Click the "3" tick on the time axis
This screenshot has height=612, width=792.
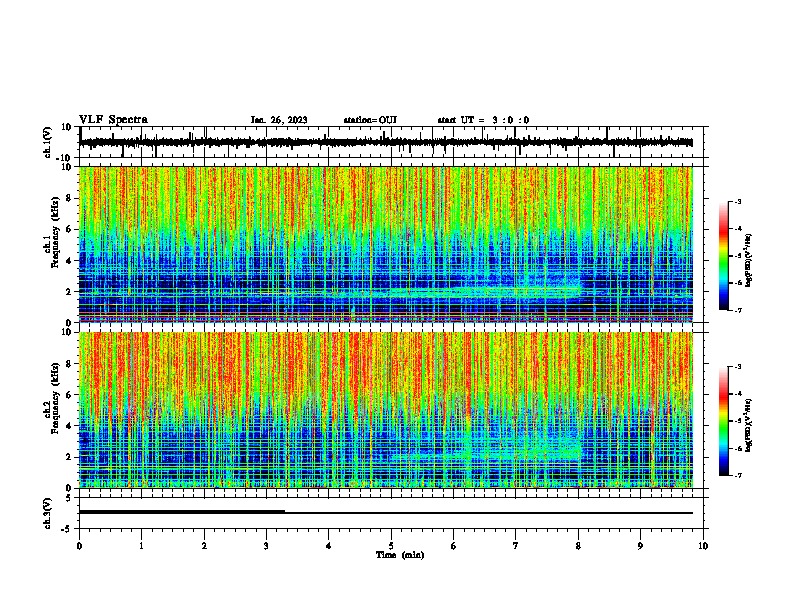(x=266, y=546)
